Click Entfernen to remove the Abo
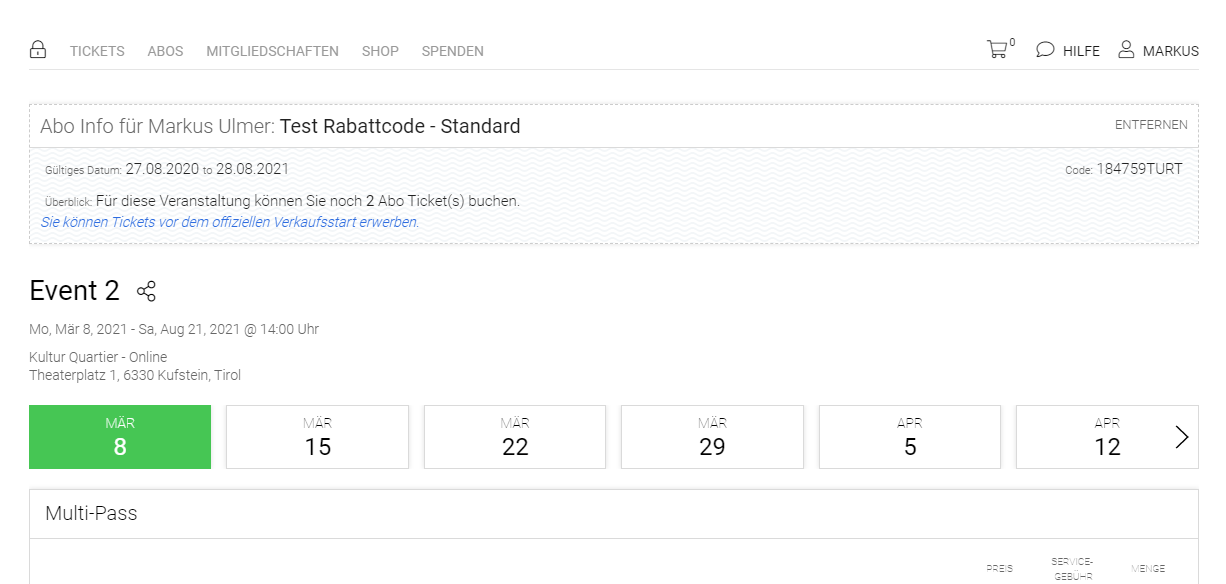The image size is (1226, 584). (x=1151, y=125)
